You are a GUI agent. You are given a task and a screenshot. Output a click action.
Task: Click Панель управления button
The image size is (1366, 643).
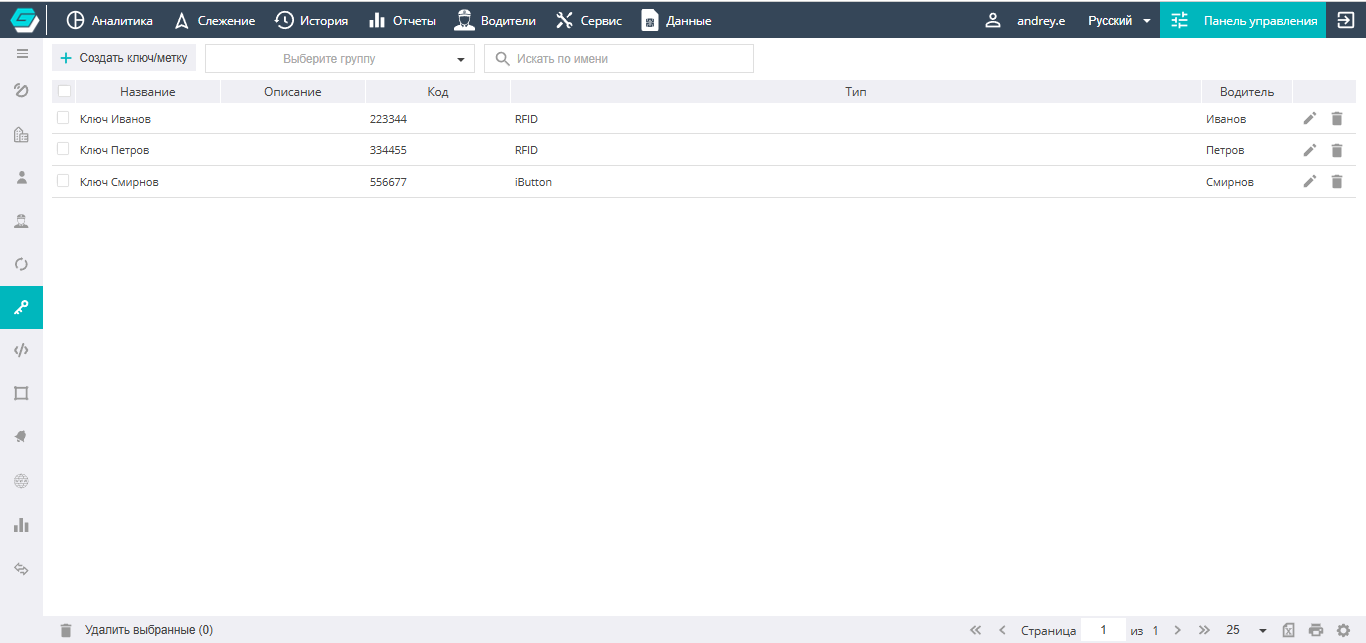pyautogui.click(x=1243, y=20)
